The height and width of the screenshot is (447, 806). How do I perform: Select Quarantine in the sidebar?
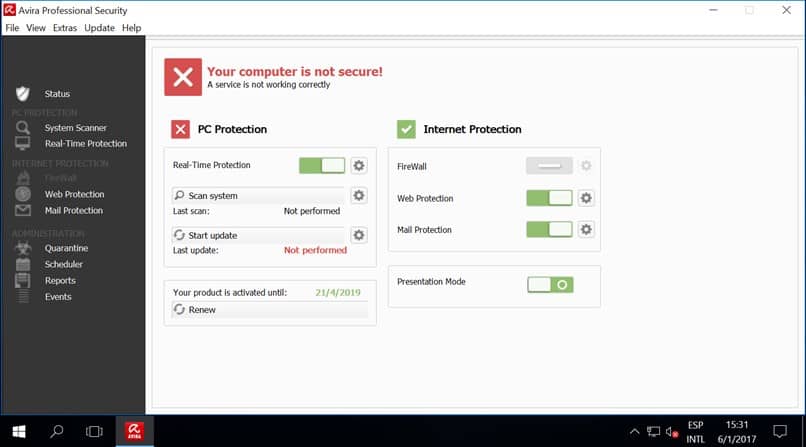click(66, 248)
